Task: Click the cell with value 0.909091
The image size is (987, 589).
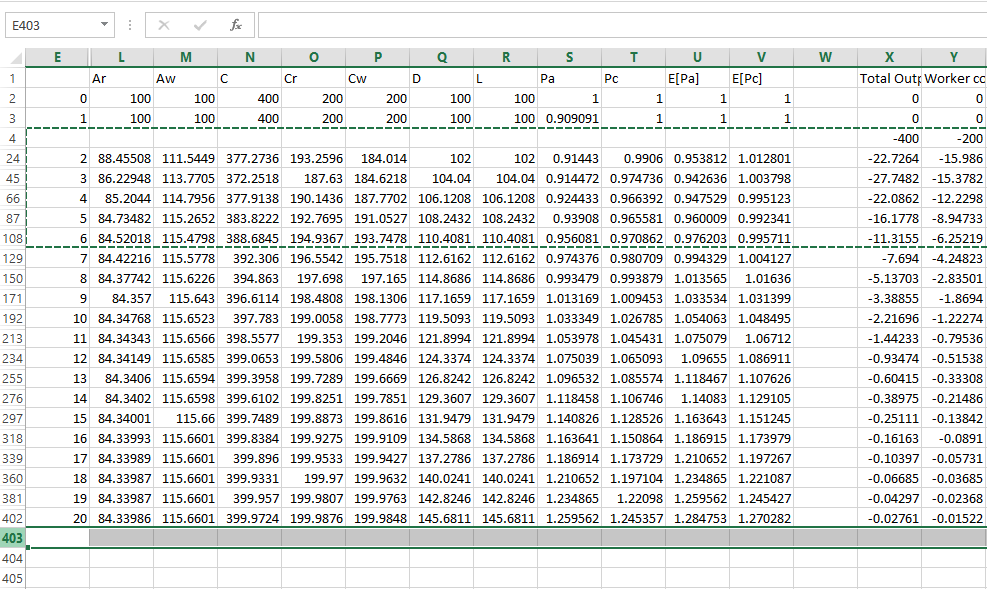Action: [570, 118]
